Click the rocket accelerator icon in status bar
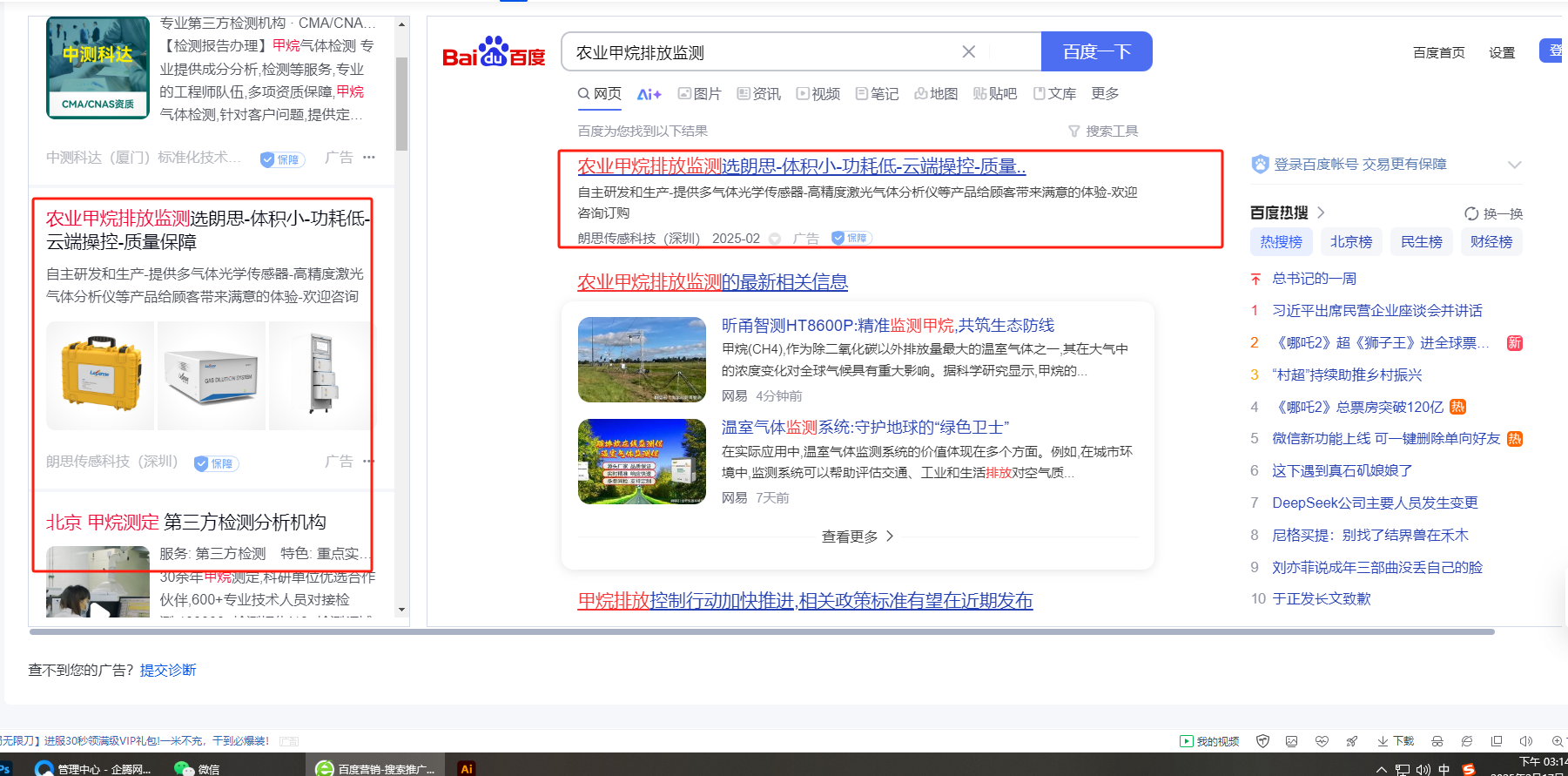This screenshot has height=776, width=1568. [1352, 741]
